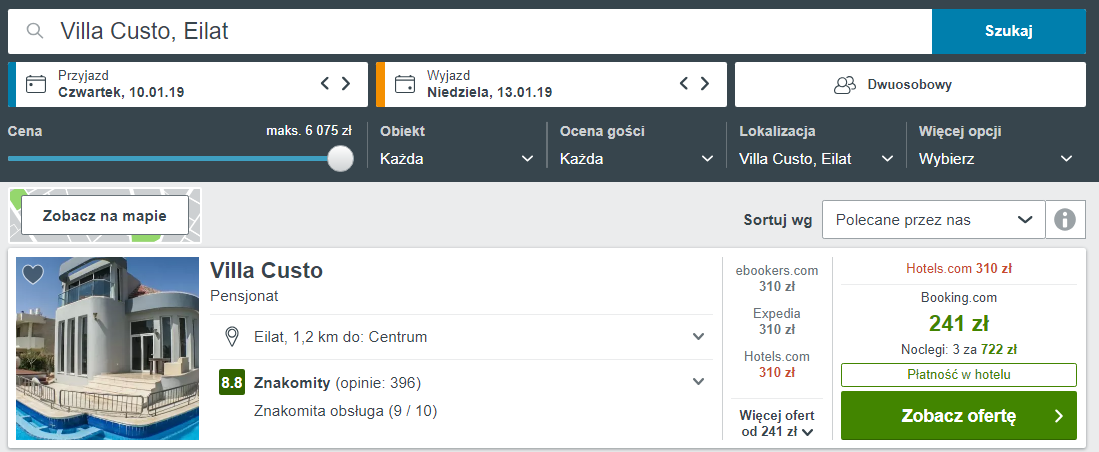
Task: Go to next arrival day arrow
Action: (x=346, y=83)
